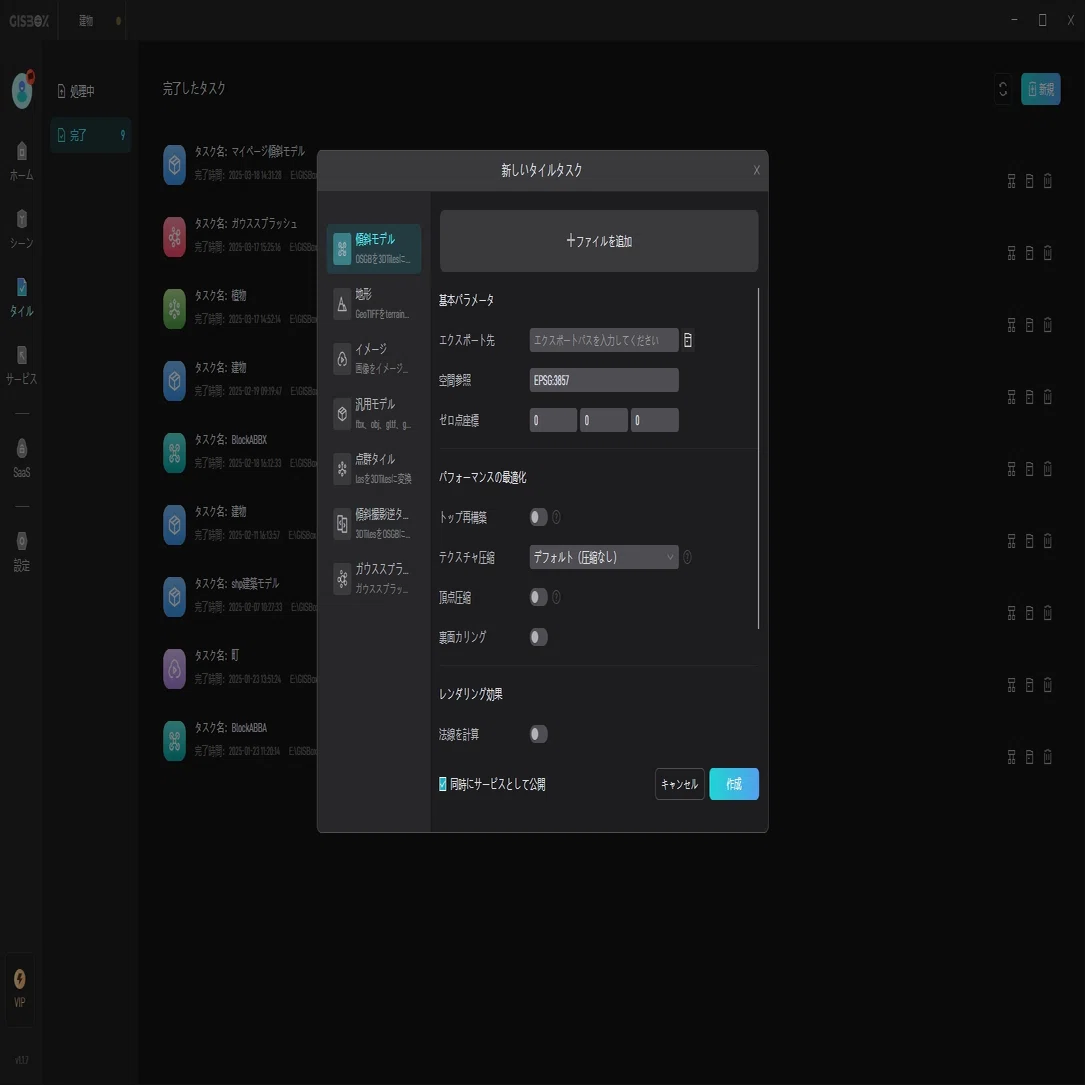
Task: Click the blue cube icon of the マイページ傾斜モデル task
Action: pos(174,165)
